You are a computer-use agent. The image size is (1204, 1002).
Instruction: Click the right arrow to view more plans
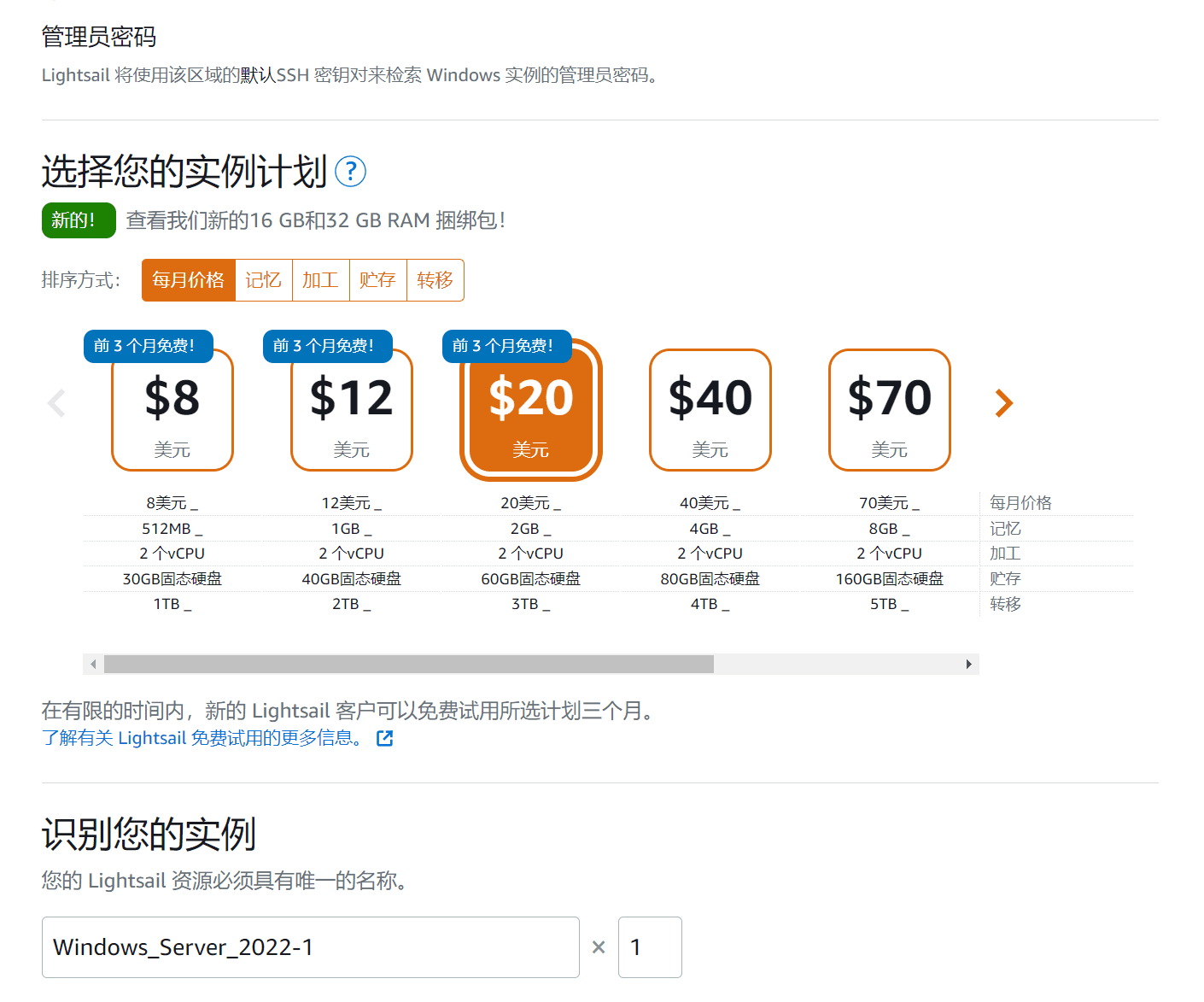coord(1004,402)
